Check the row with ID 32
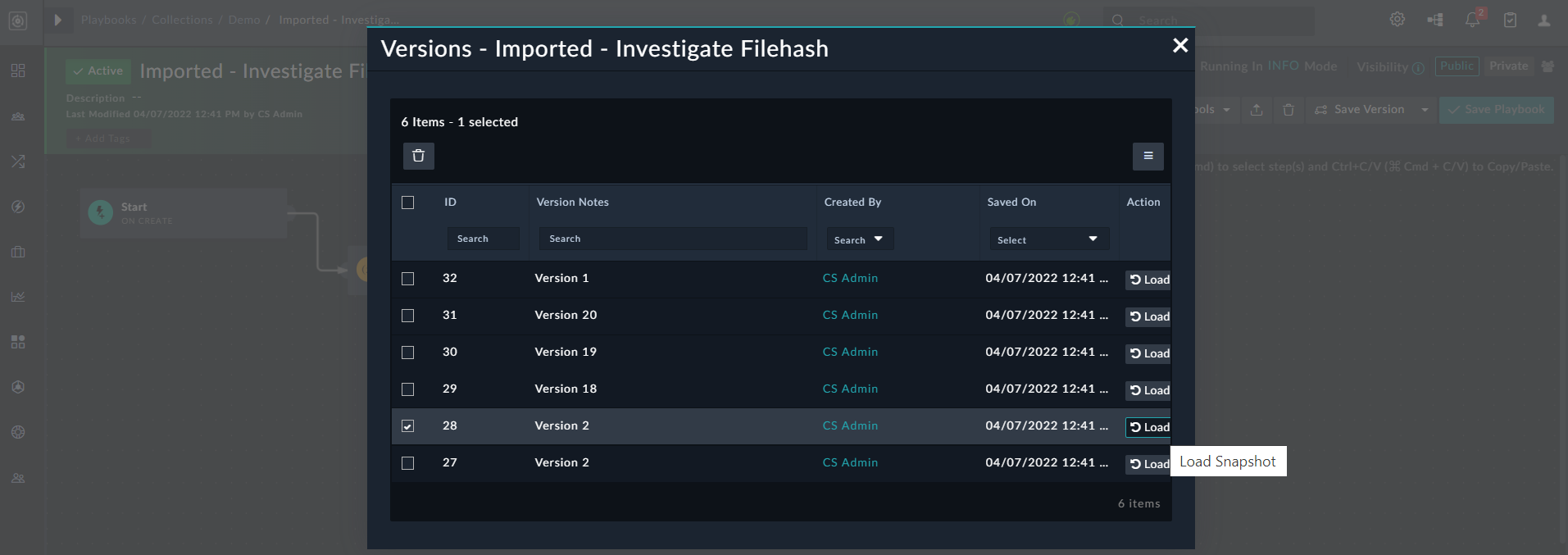The image size is (1568, 555). pyautogui.click(x=407, y=279)
